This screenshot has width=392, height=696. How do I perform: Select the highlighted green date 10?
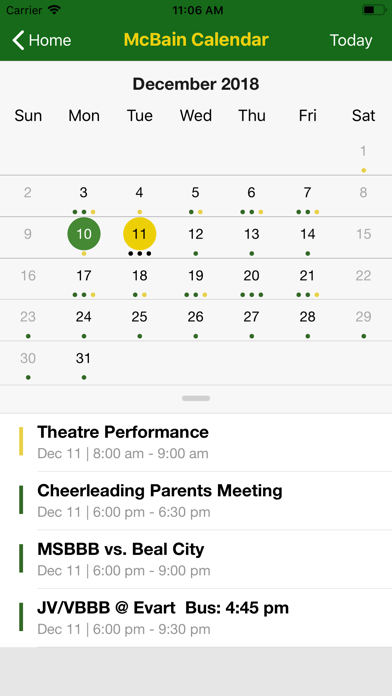[x=84, y=234]
